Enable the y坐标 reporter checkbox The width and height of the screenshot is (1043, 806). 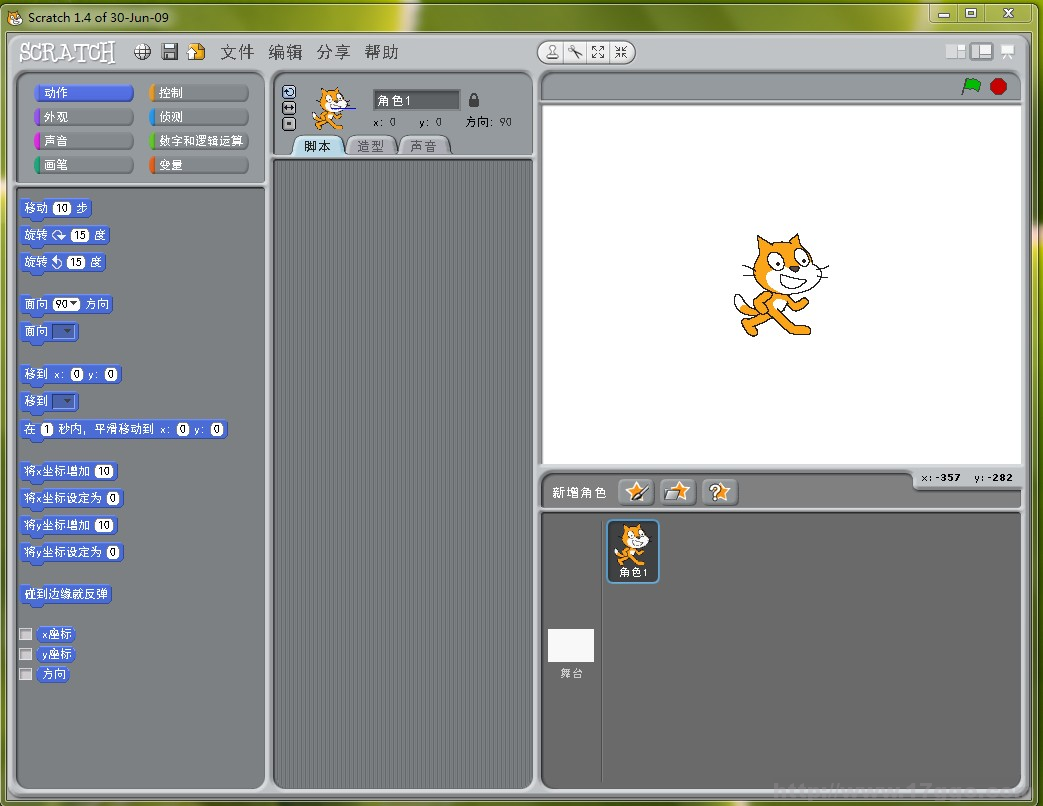tap(26, 654)
